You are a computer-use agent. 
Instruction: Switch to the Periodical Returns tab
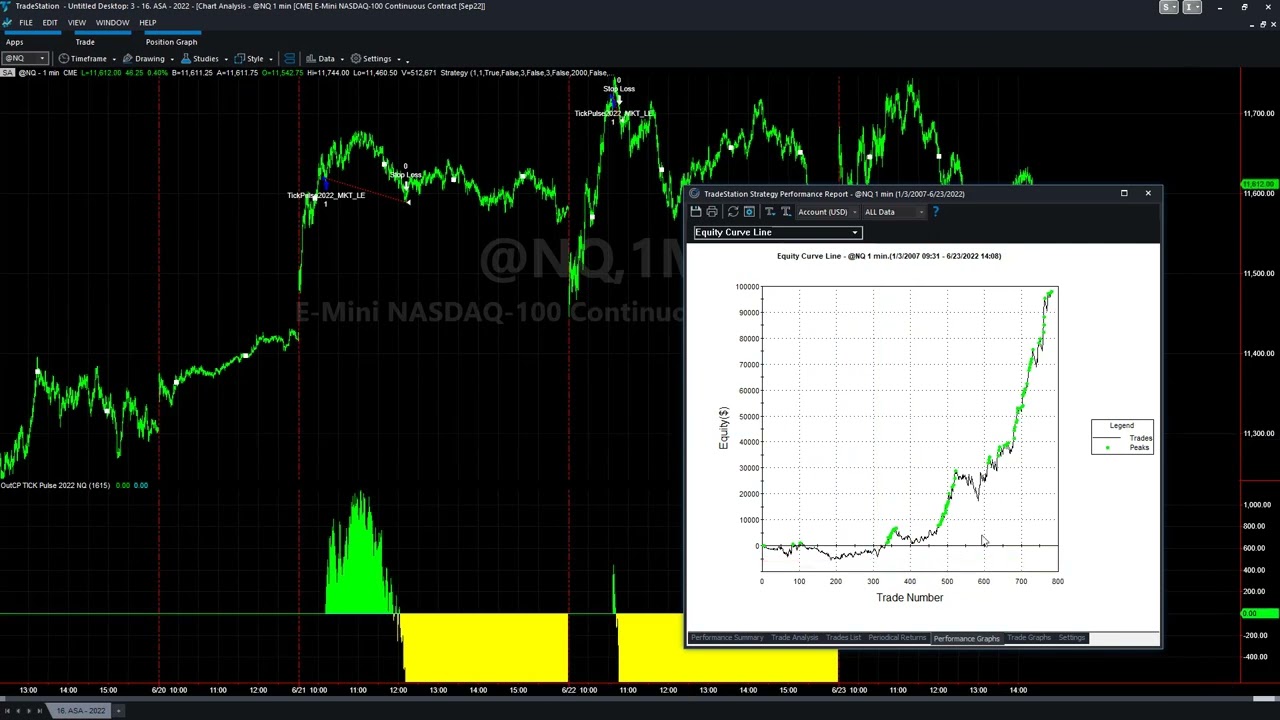pos(897,638)
